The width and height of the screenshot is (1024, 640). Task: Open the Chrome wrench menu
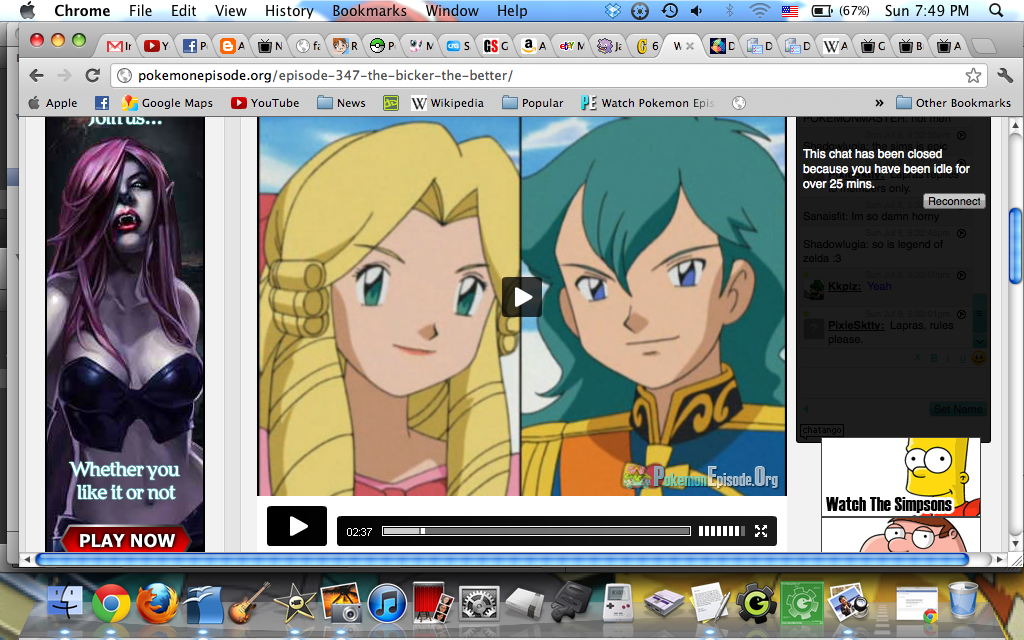tap(1005, 76)
